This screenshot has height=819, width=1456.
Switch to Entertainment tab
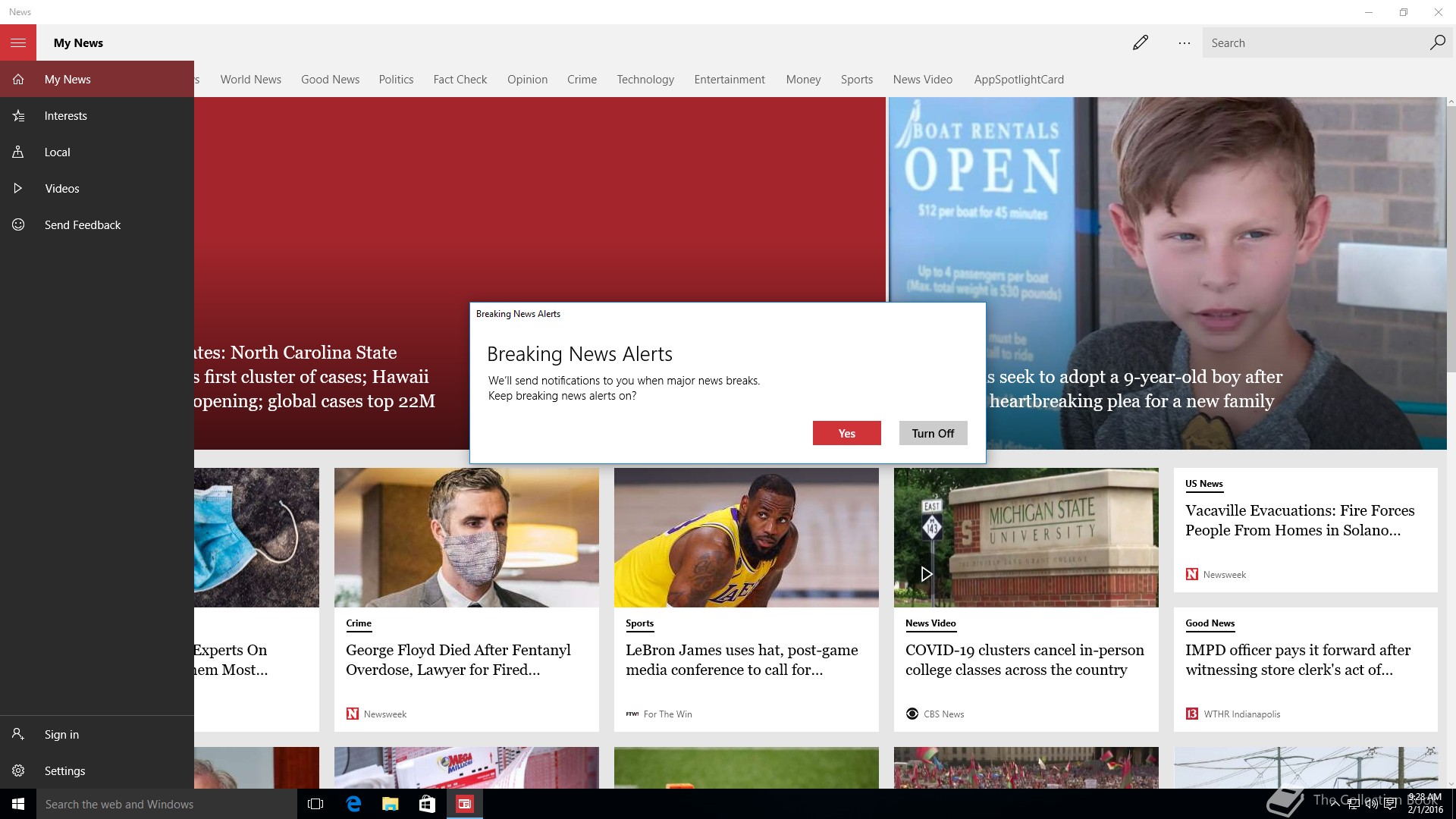pos(730,79)
